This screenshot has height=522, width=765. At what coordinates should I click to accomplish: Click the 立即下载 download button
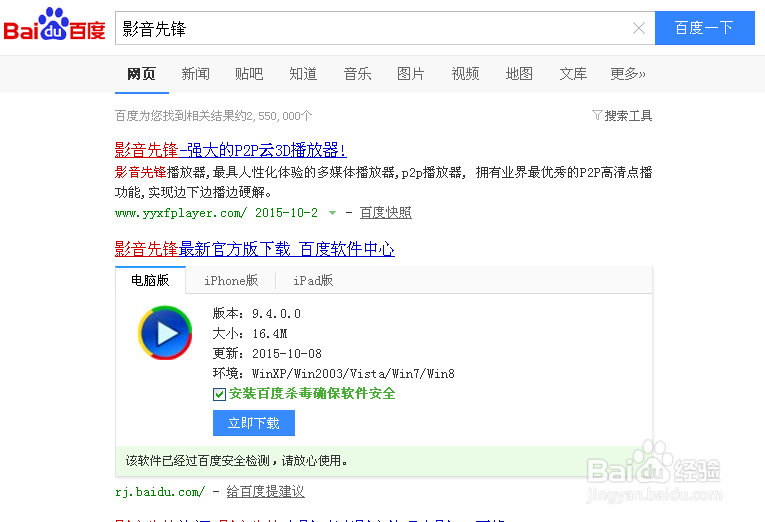pyautogui.click(x=254, y=422)
